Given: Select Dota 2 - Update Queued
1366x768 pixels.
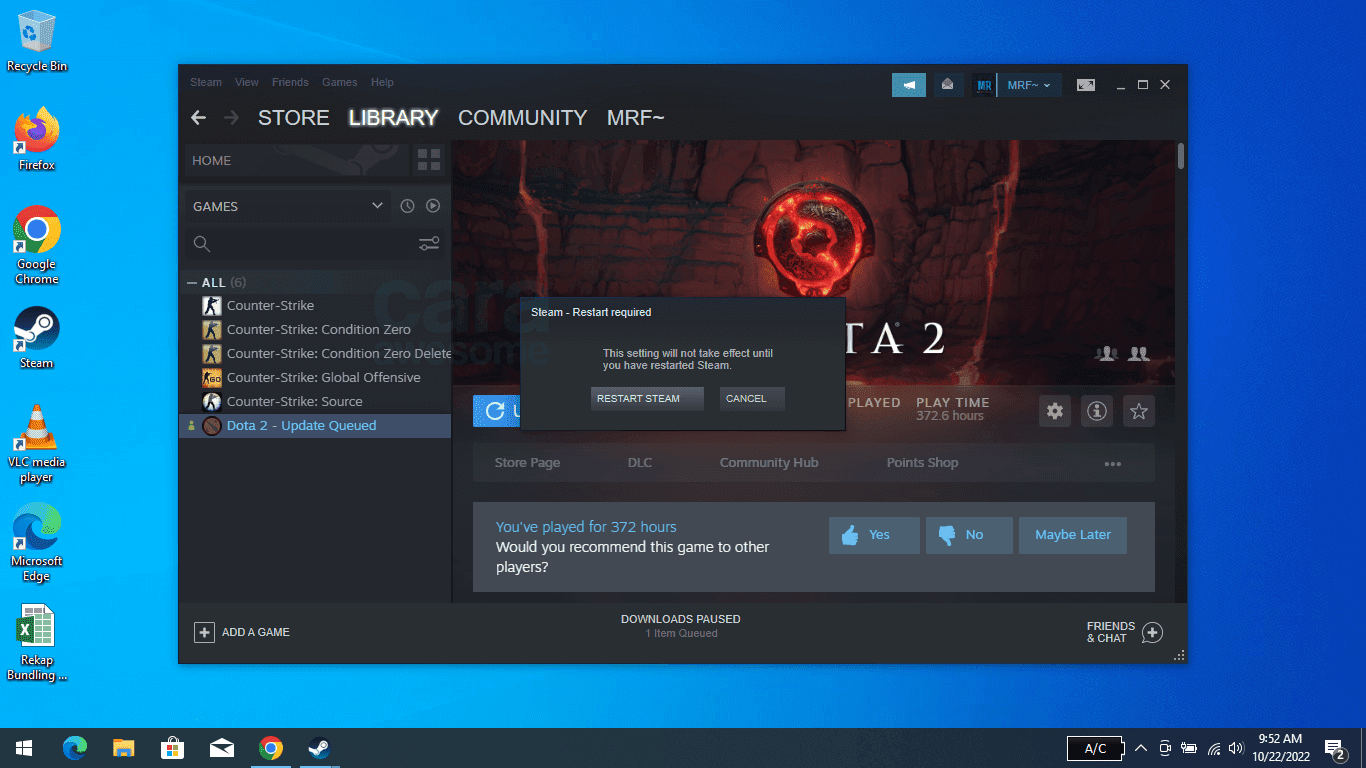Looking at the screenshot, I should point(315,425).
